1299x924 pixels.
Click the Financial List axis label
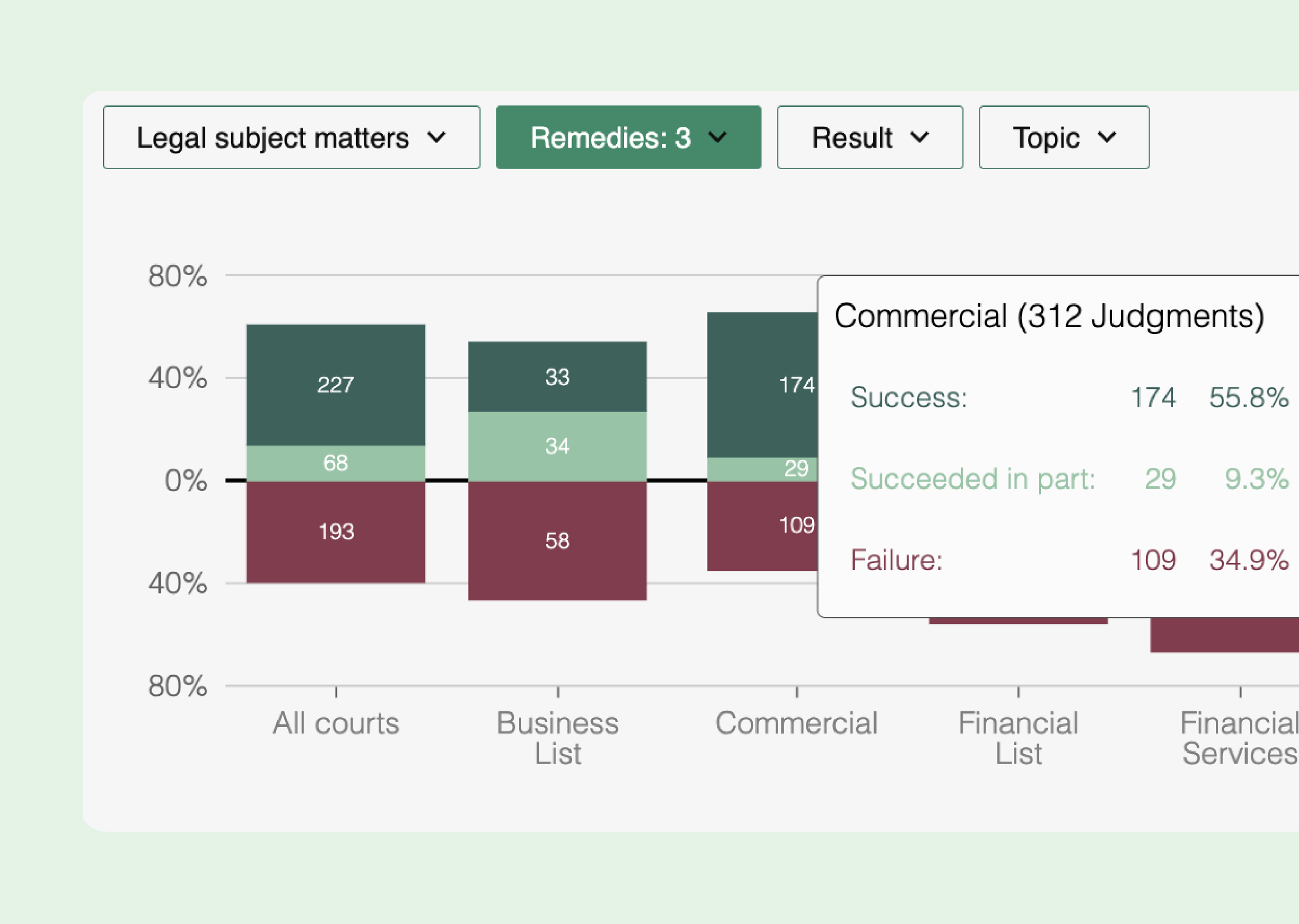[x=1018, y=738]
